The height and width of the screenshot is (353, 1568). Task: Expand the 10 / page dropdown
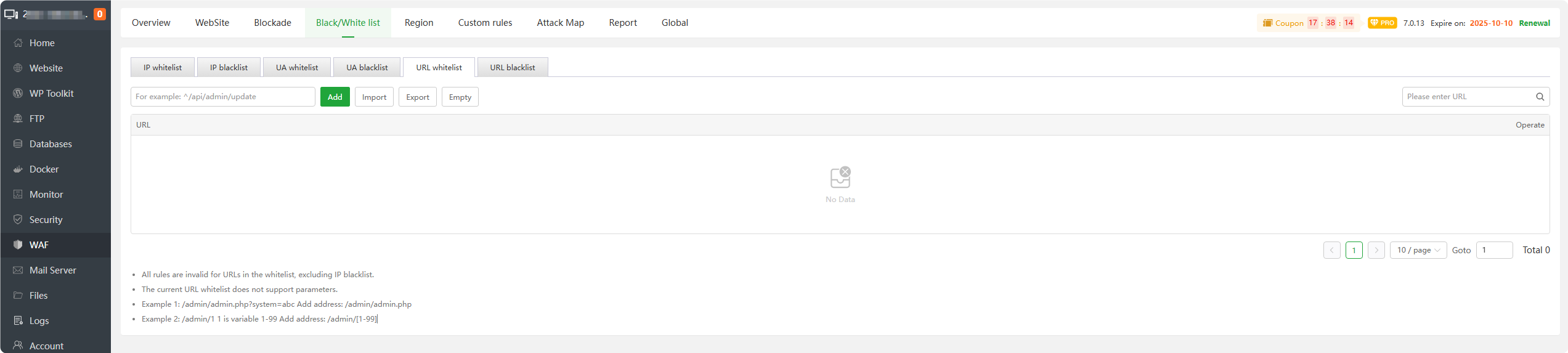[x=1418, y=250]
